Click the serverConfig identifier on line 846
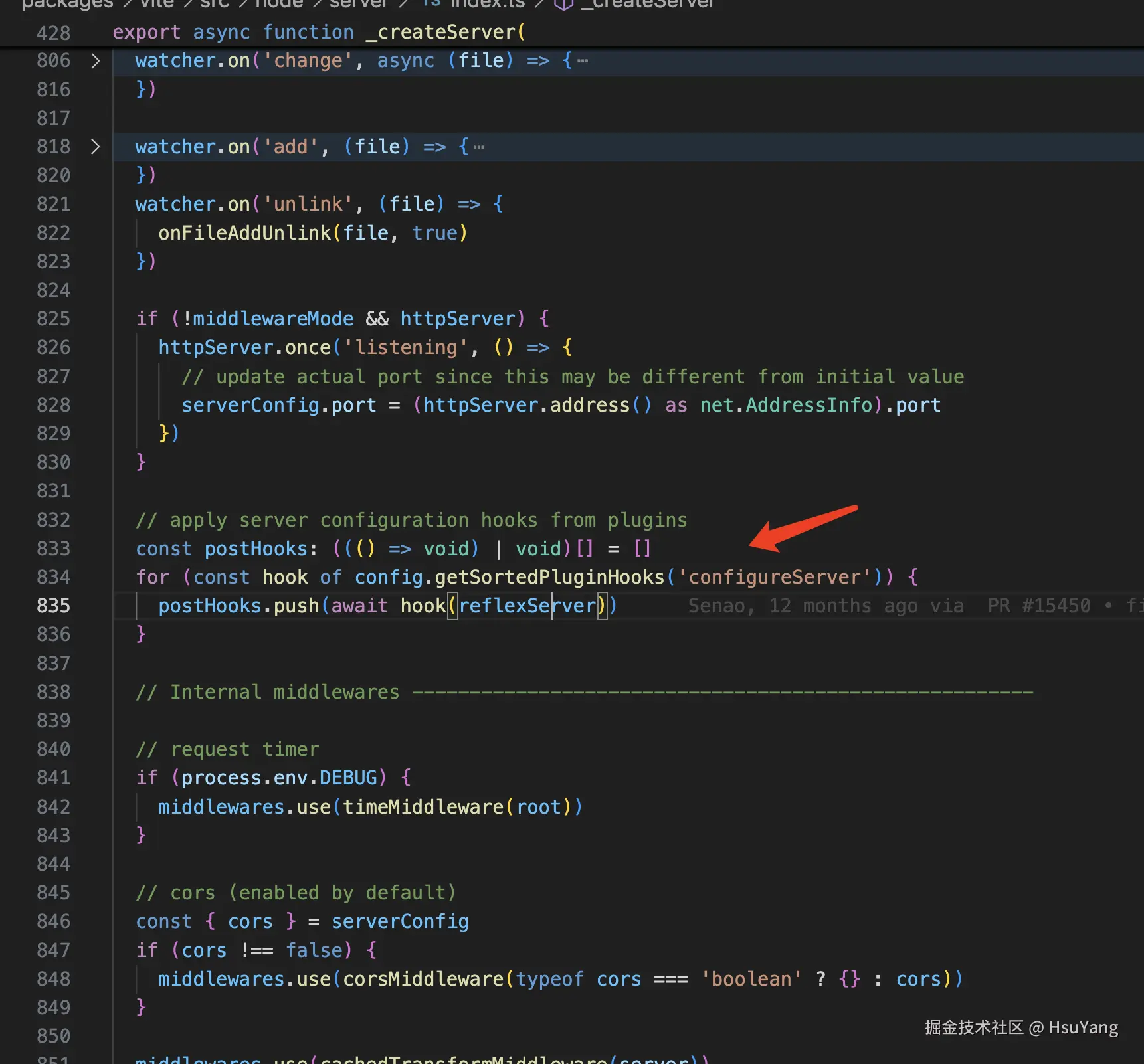 (400, 921)
